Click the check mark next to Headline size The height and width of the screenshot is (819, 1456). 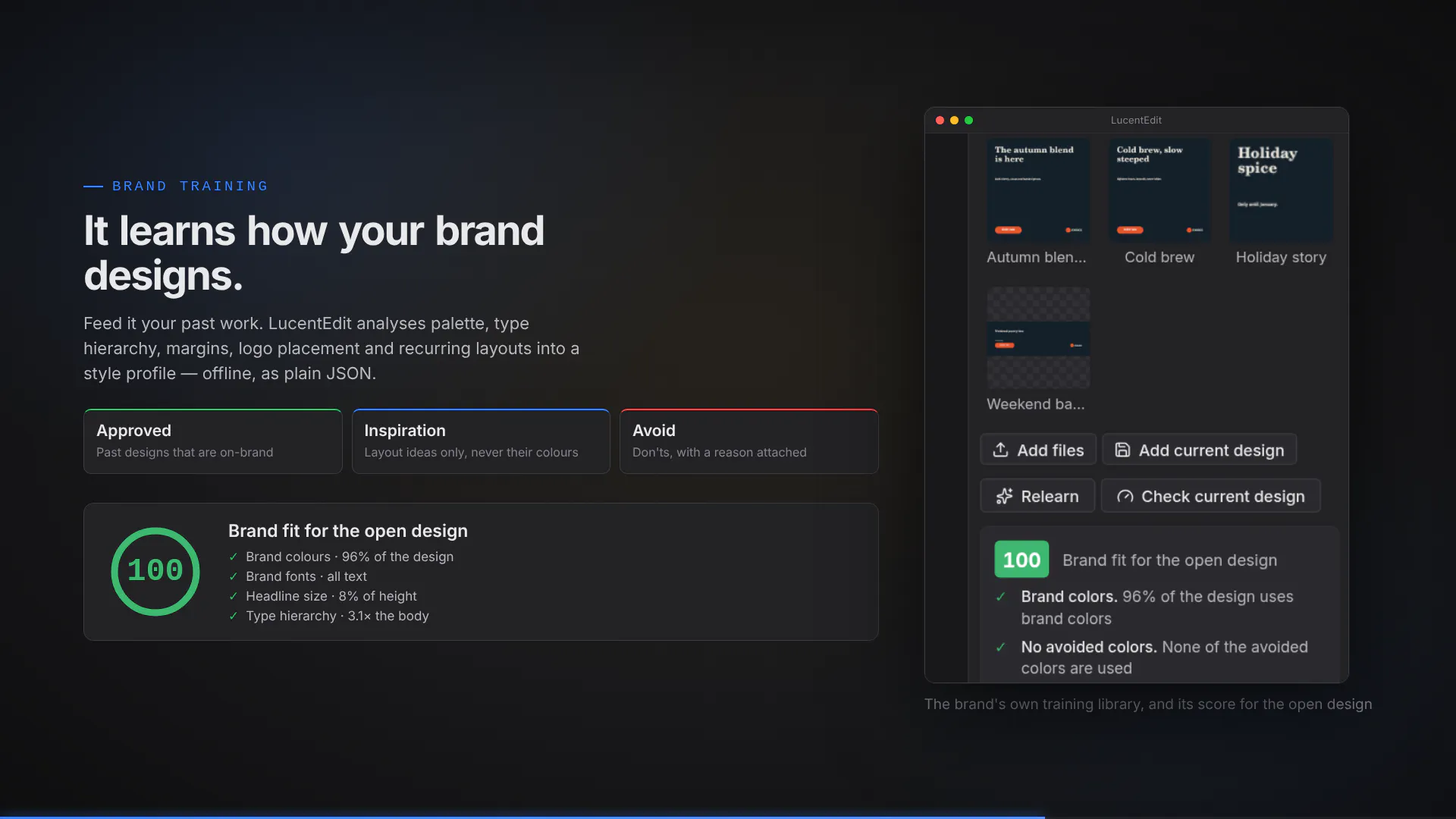point(234,597)
